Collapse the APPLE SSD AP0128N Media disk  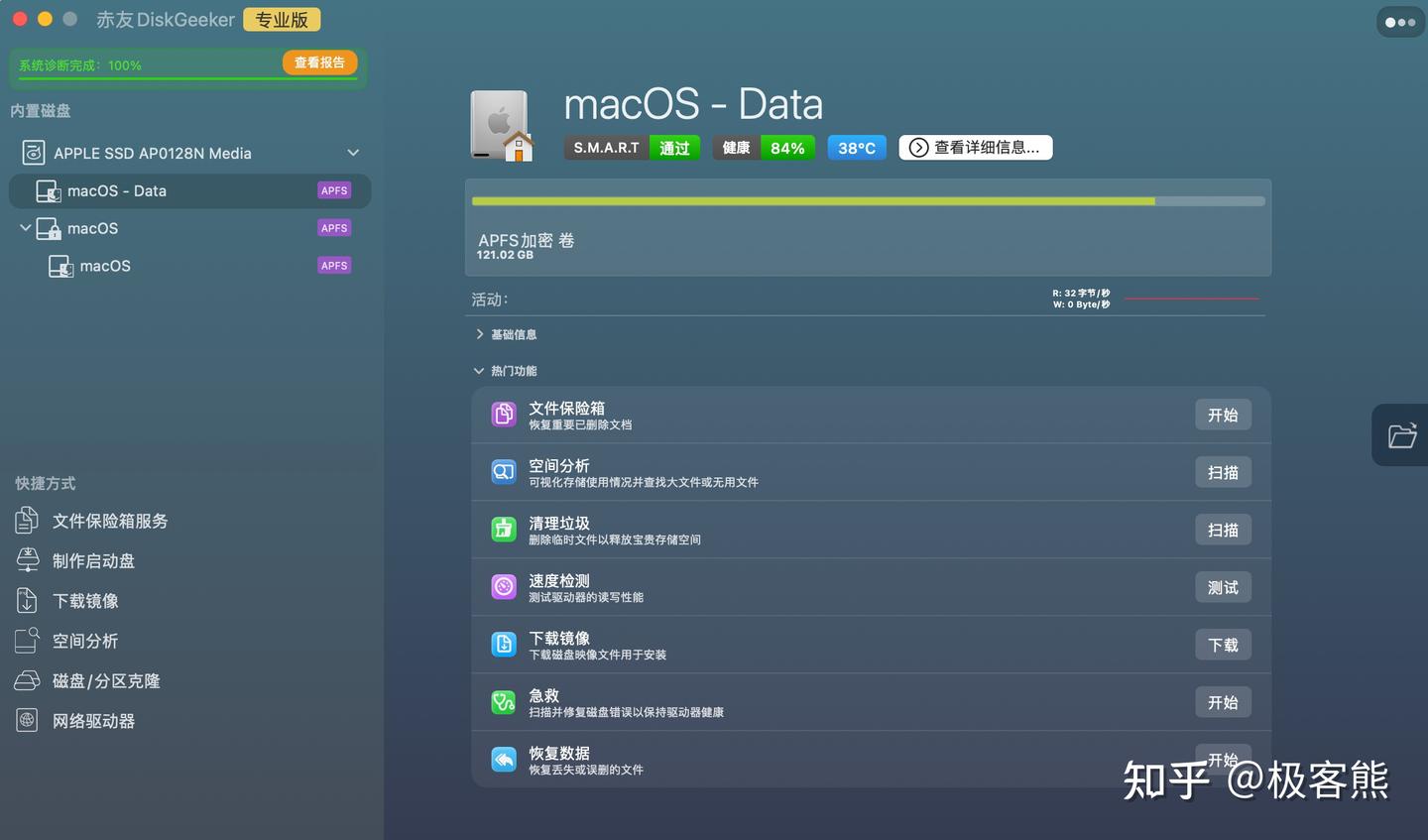[x=353, y=153]
